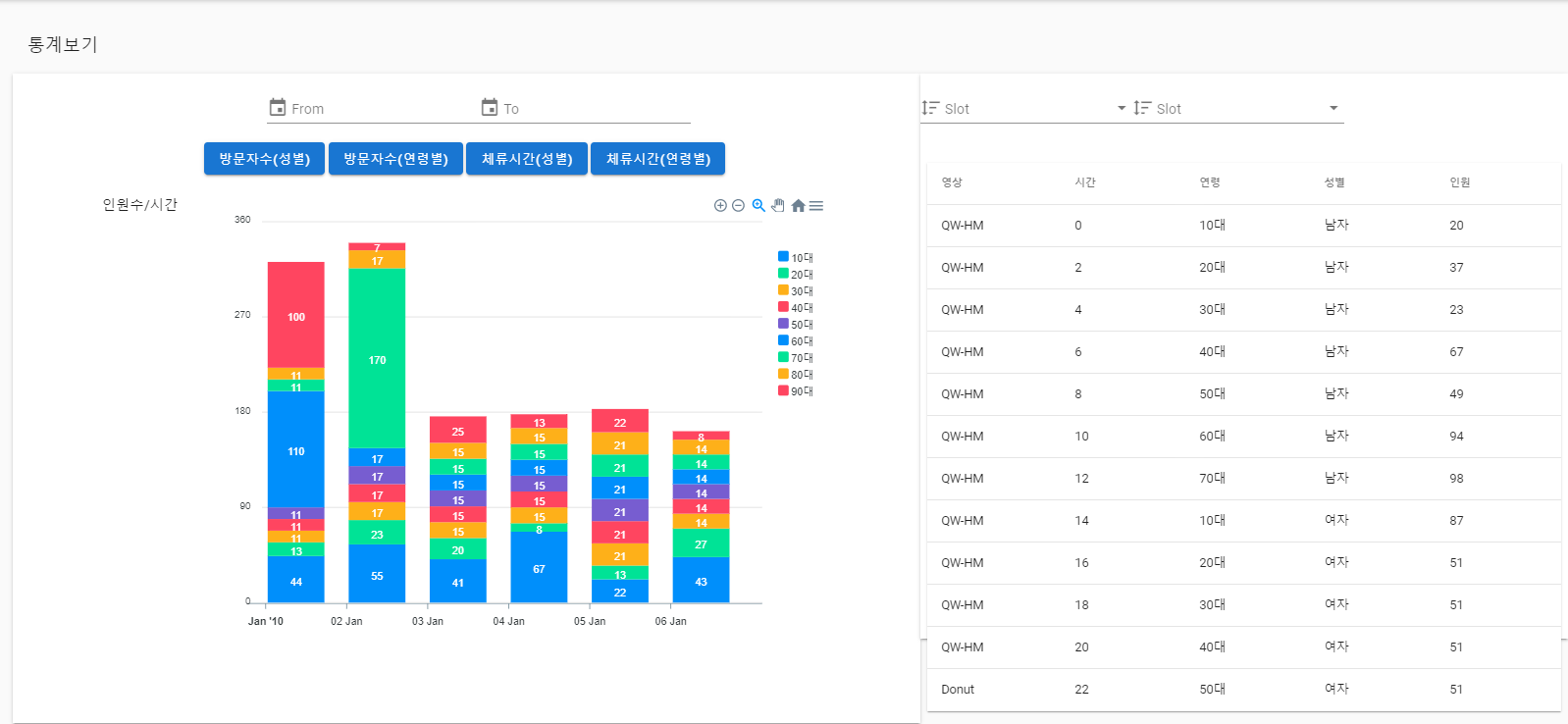
Task: Click the 인원 column header
Action: pyautogui.click(x=1460, y=182)
